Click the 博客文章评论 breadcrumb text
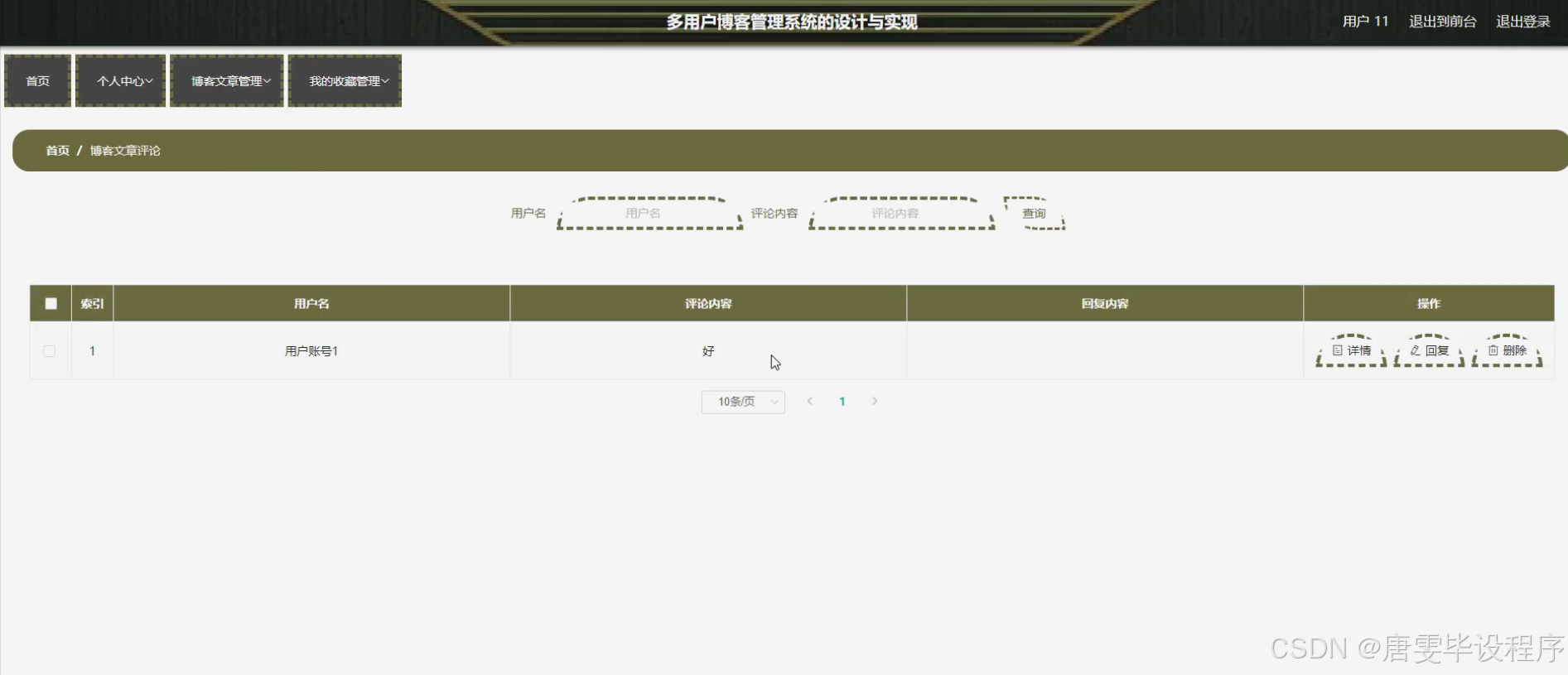1568x675 pixels. [125, 151]
